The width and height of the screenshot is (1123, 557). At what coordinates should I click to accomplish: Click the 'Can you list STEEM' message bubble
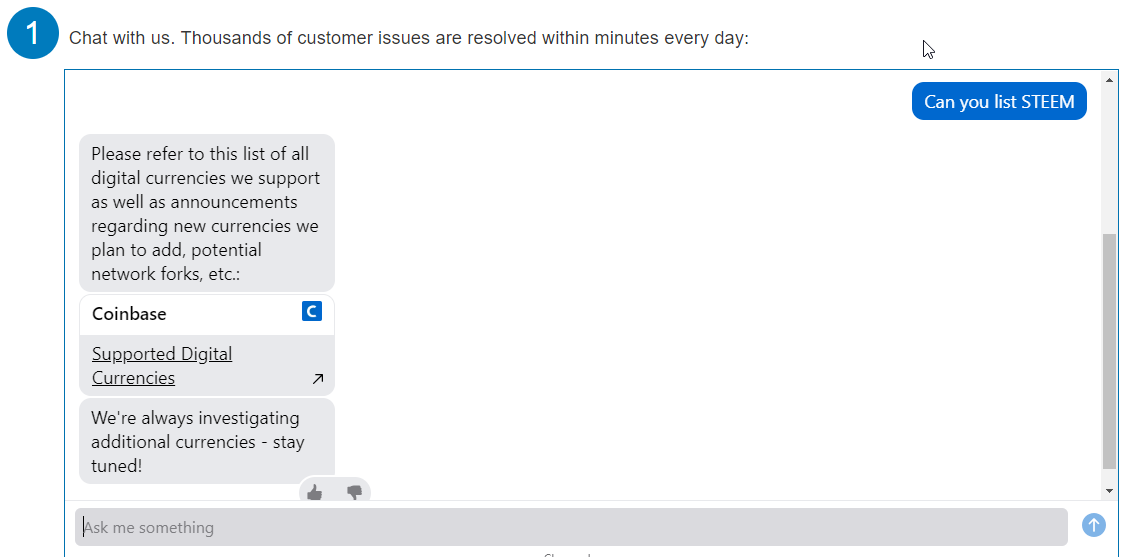point(999,102)
